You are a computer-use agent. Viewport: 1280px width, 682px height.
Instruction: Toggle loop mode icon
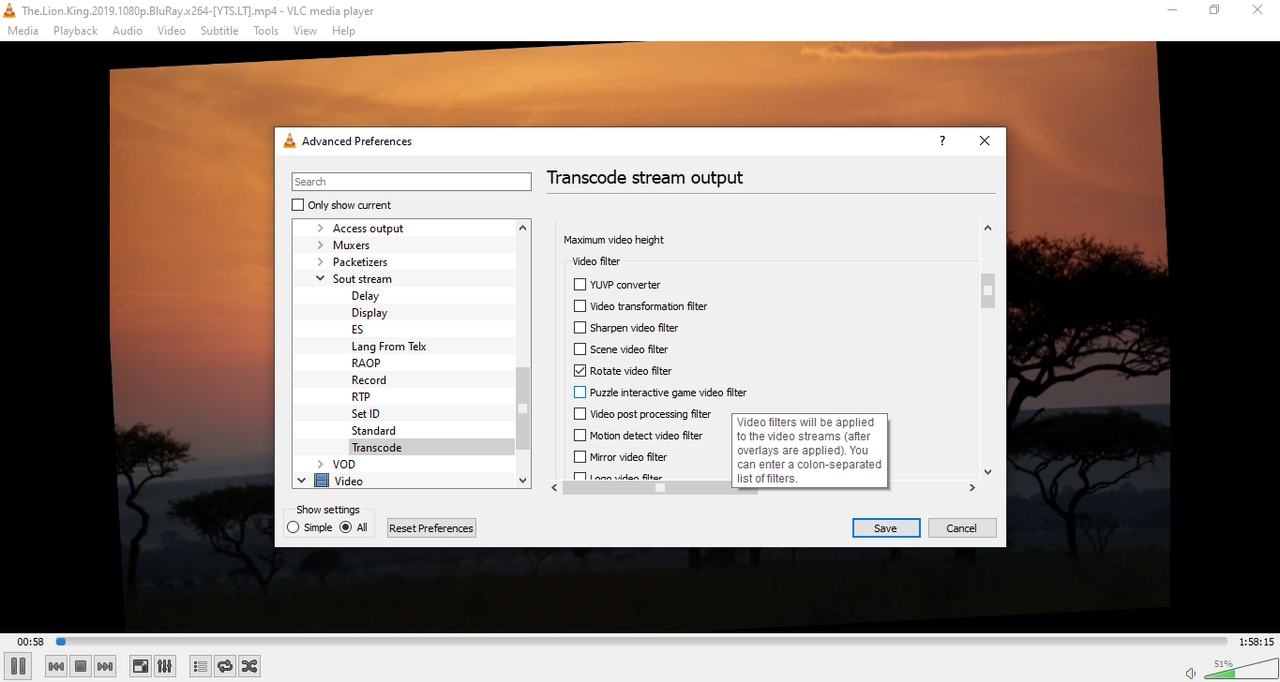point(225,666)
